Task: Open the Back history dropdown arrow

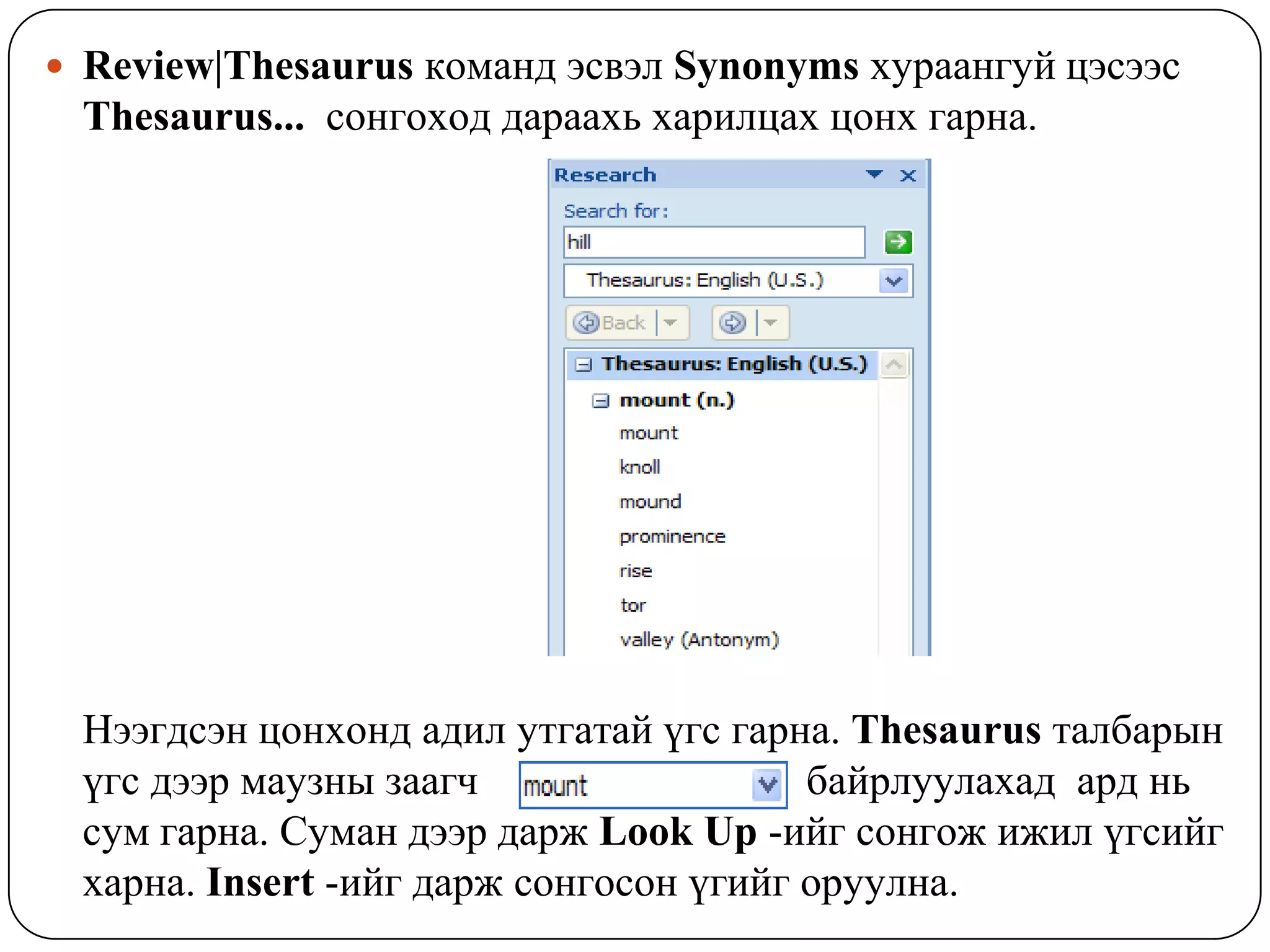Action: tap(670, 323)
